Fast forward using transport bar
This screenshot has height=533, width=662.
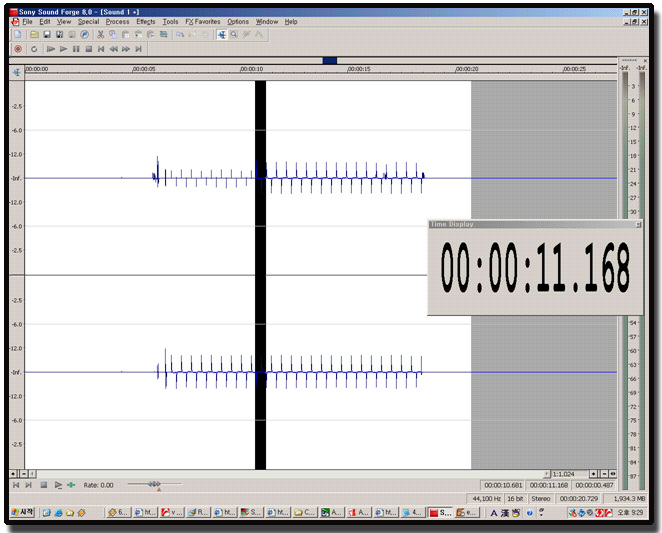[126, 49]
